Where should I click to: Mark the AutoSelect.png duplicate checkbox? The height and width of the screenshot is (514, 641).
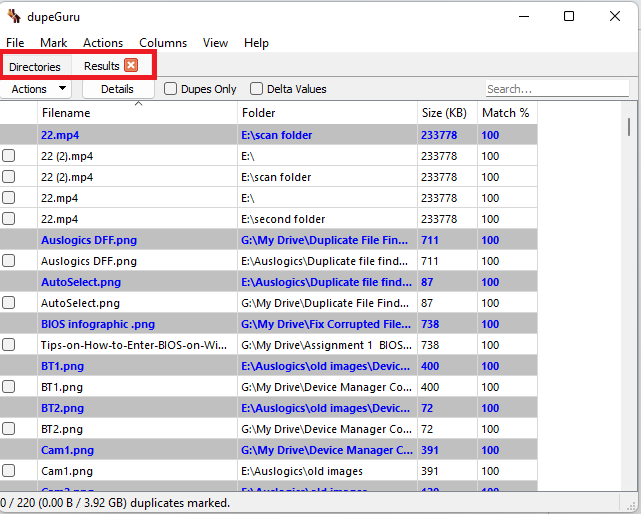click(x=9, y=303)
